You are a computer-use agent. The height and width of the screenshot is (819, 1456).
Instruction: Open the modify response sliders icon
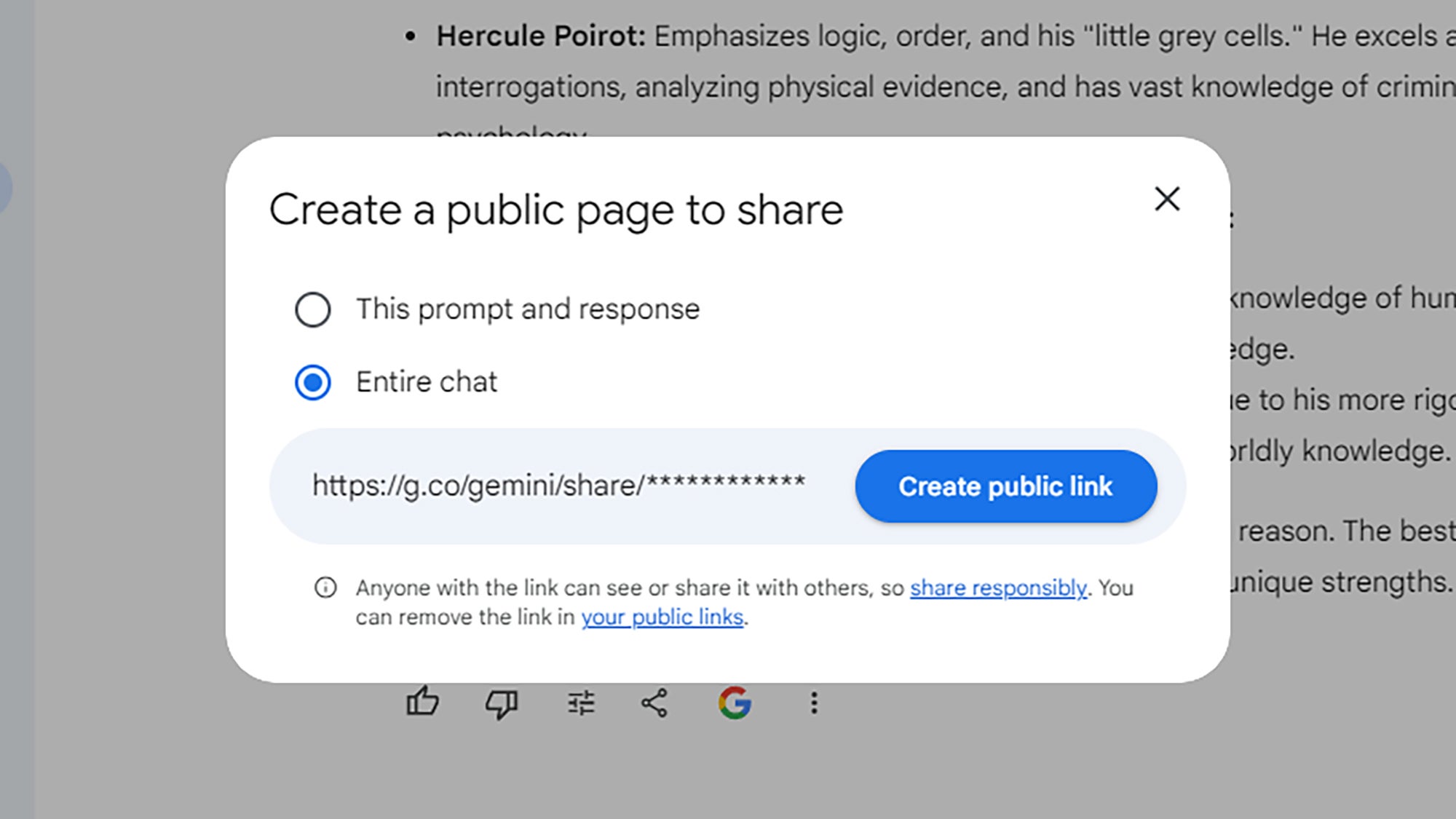[581, 703]
